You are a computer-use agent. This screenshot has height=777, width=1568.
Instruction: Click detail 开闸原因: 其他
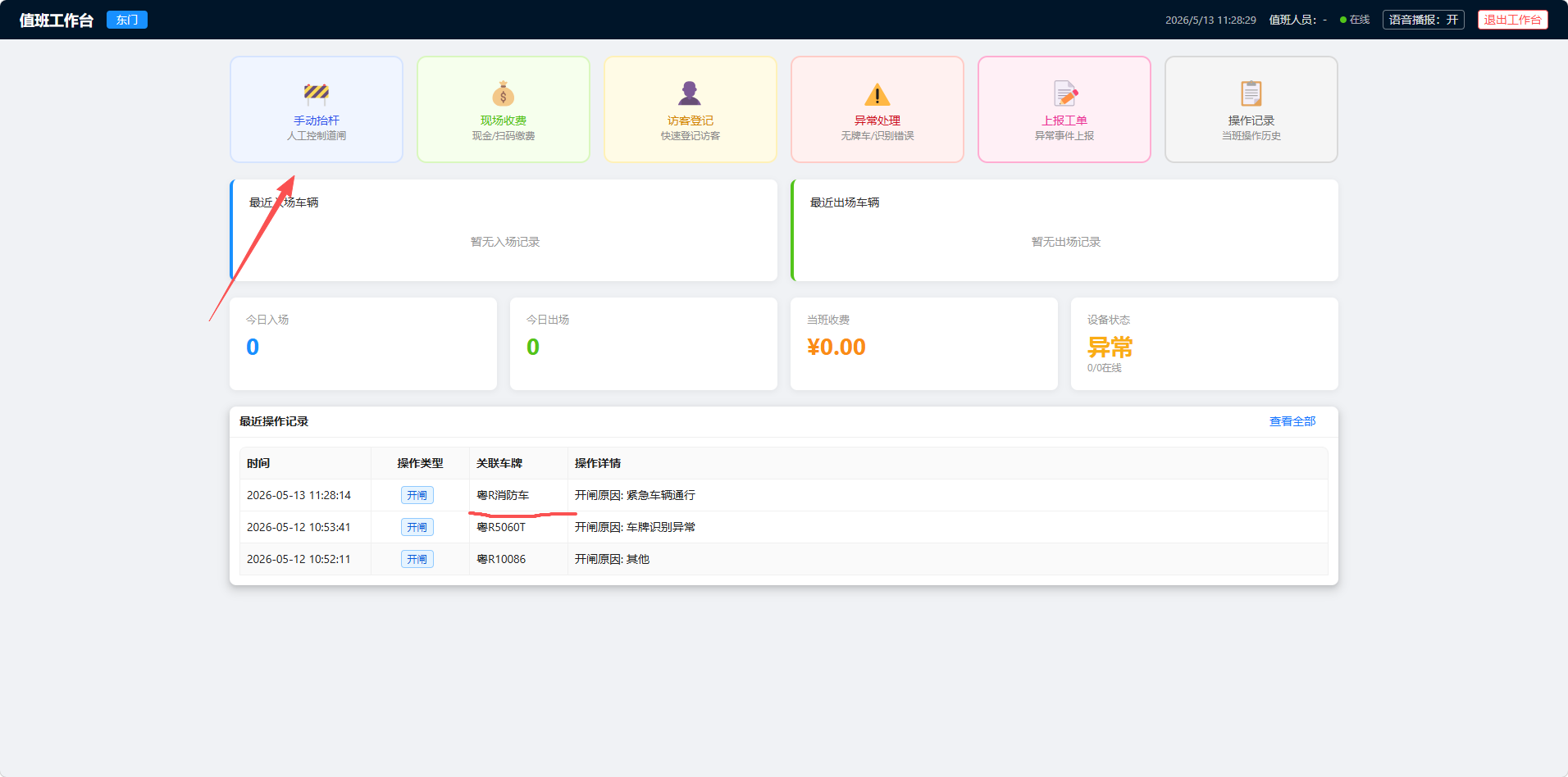[x=612, y=559]
